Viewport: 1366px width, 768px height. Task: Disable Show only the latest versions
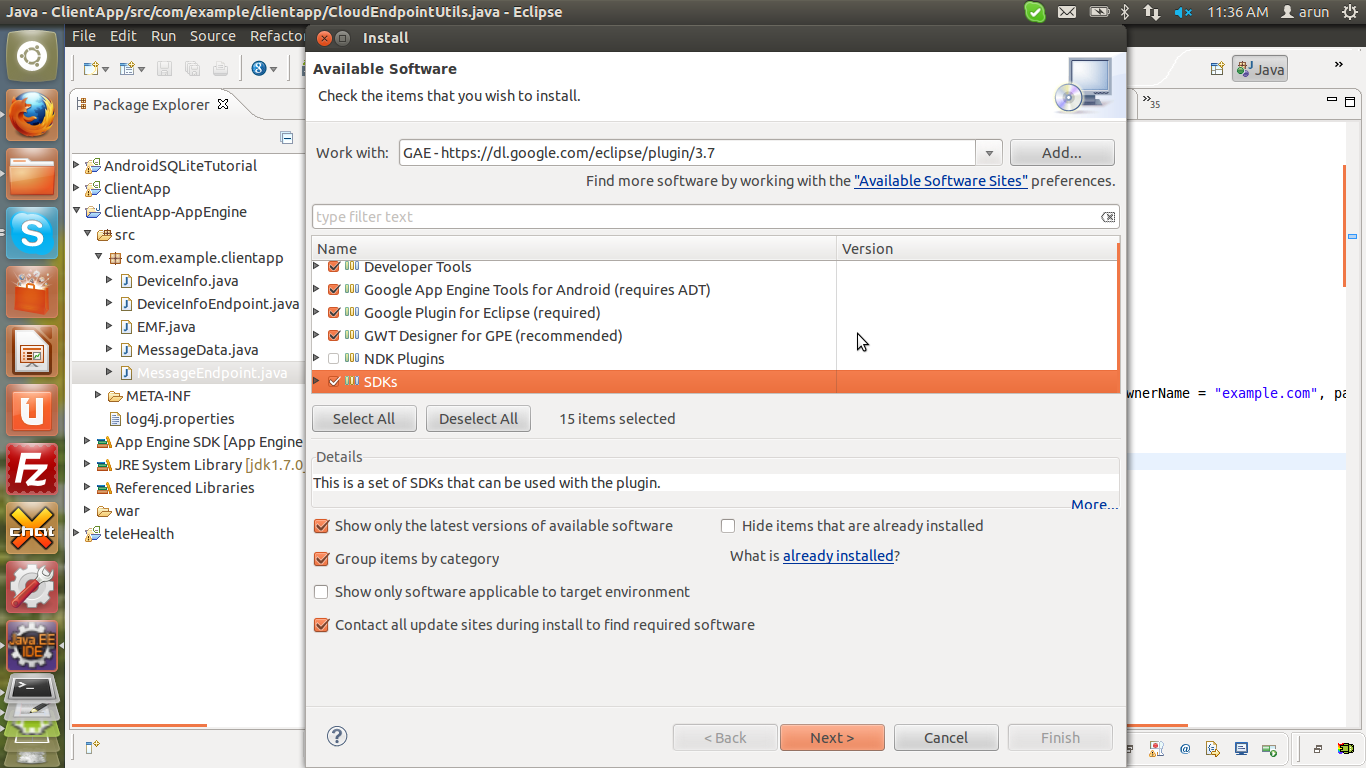tap(321, 526)
